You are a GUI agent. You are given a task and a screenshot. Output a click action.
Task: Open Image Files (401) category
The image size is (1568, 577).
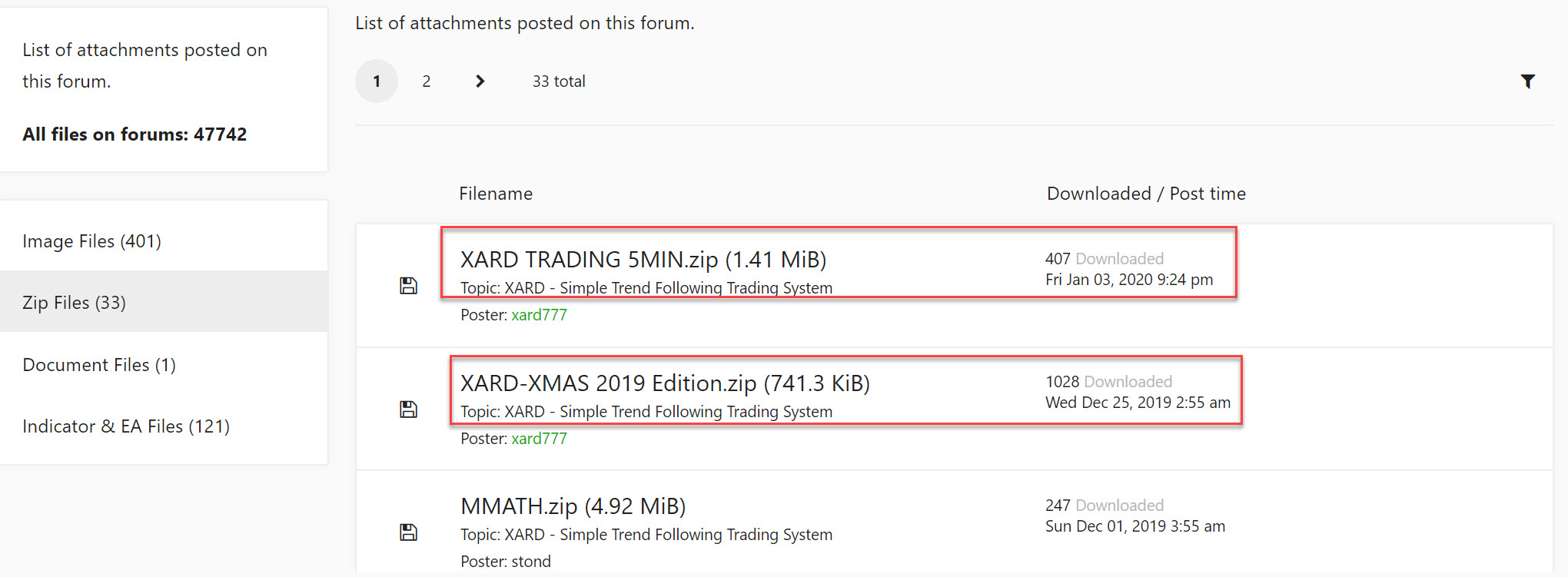92,241
